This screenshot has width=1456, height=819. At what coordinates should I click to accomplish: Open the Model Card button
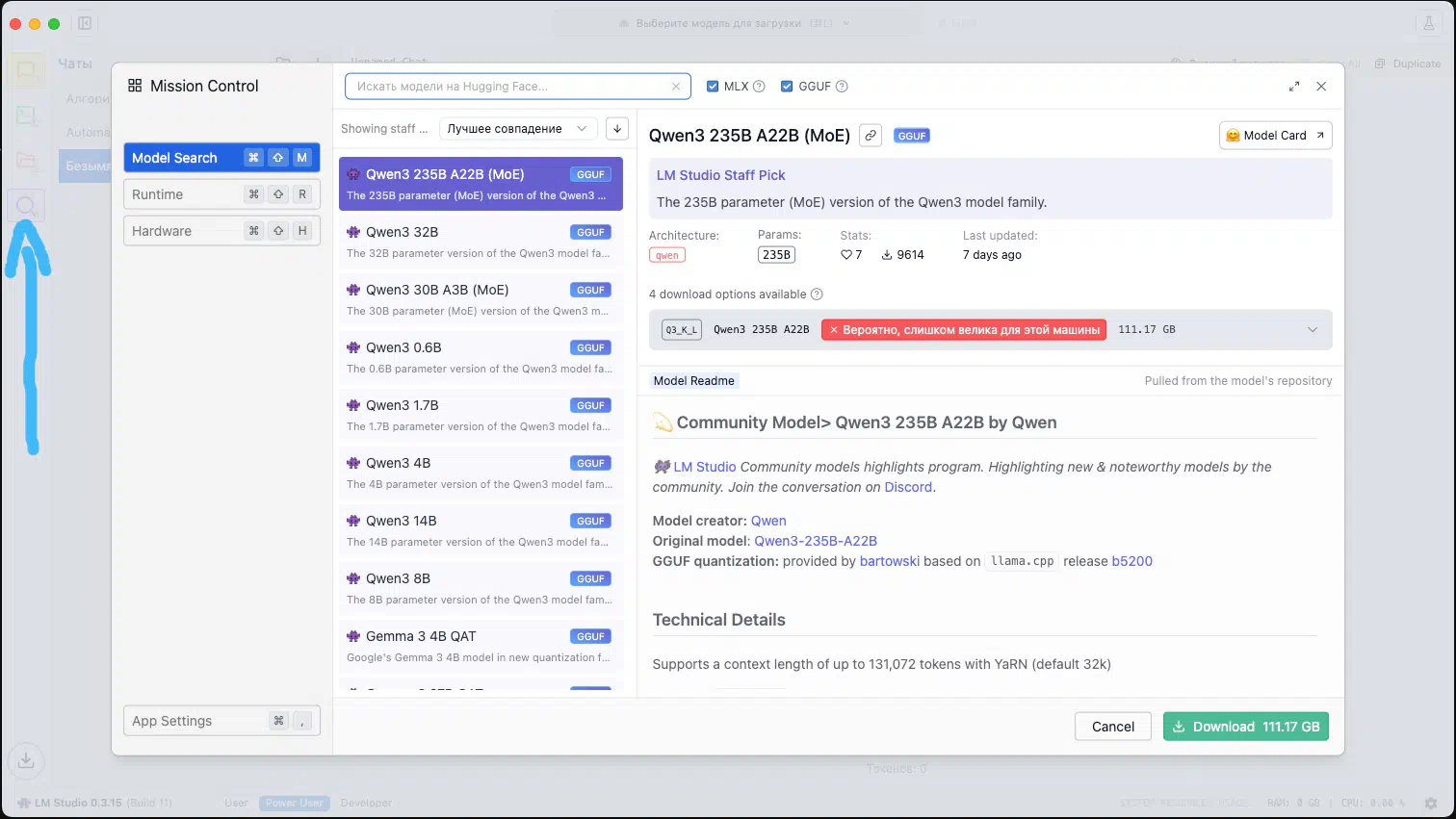[1276, 136]
